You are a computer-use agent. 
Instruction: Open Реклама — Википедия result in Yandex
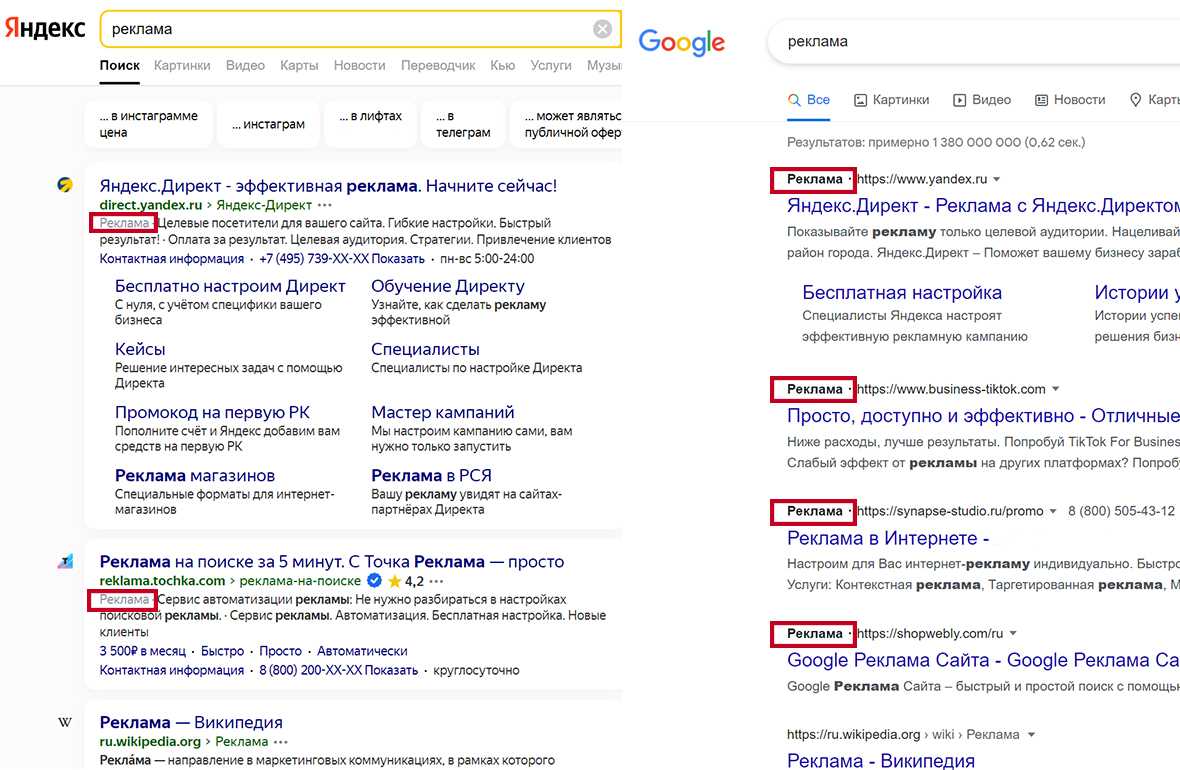pyautogui.click(x=191, y=722)
